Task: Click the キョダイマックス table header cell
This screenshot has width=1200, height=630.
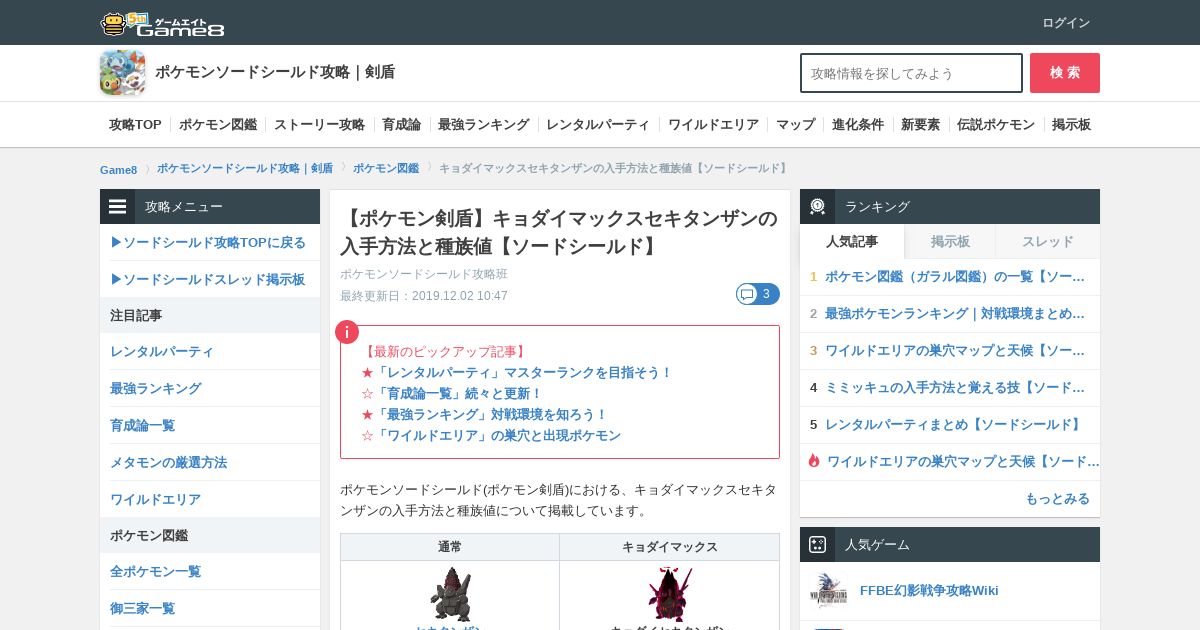Action: click(x=670, y=547)
